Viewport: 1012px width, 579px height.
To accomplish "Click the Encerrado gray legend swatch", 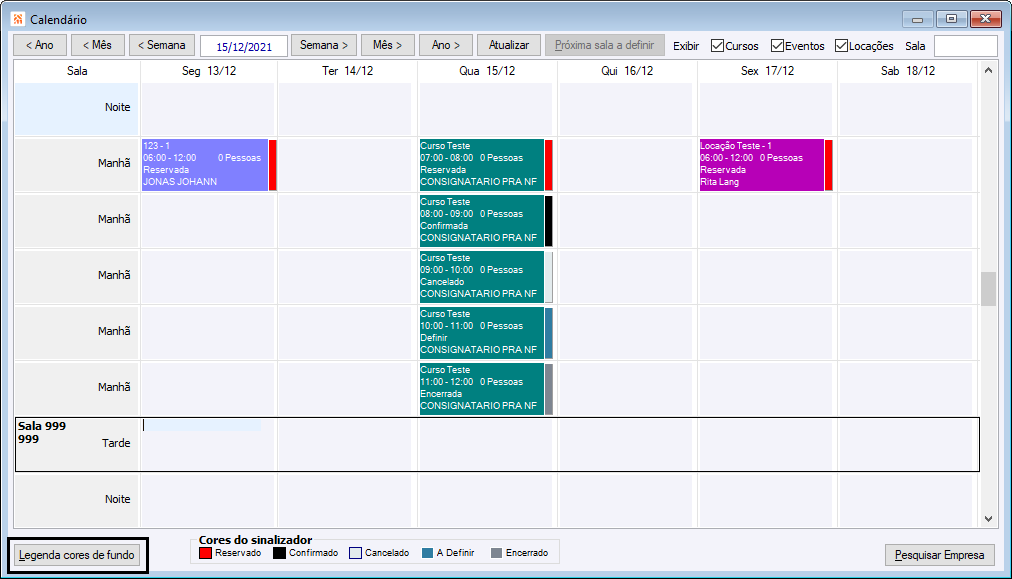I will click(496, 553).
